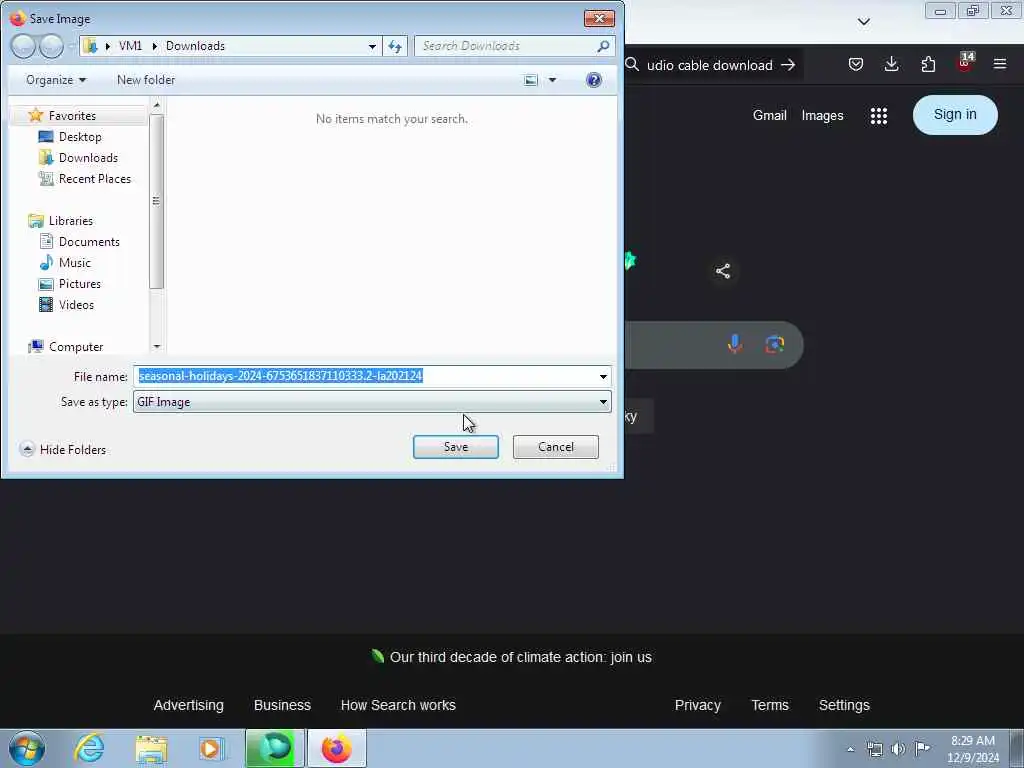This screenshot has width=1024, height=768.
Task: Open the address bar previous locations dropdown
Action: [x=372, y=46]
